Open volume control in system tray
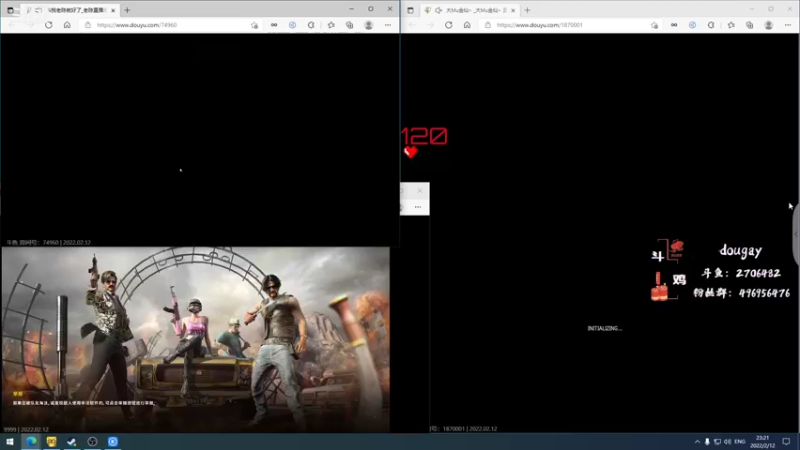The height and width of the screenshot is (450, 800). [728, 442]
